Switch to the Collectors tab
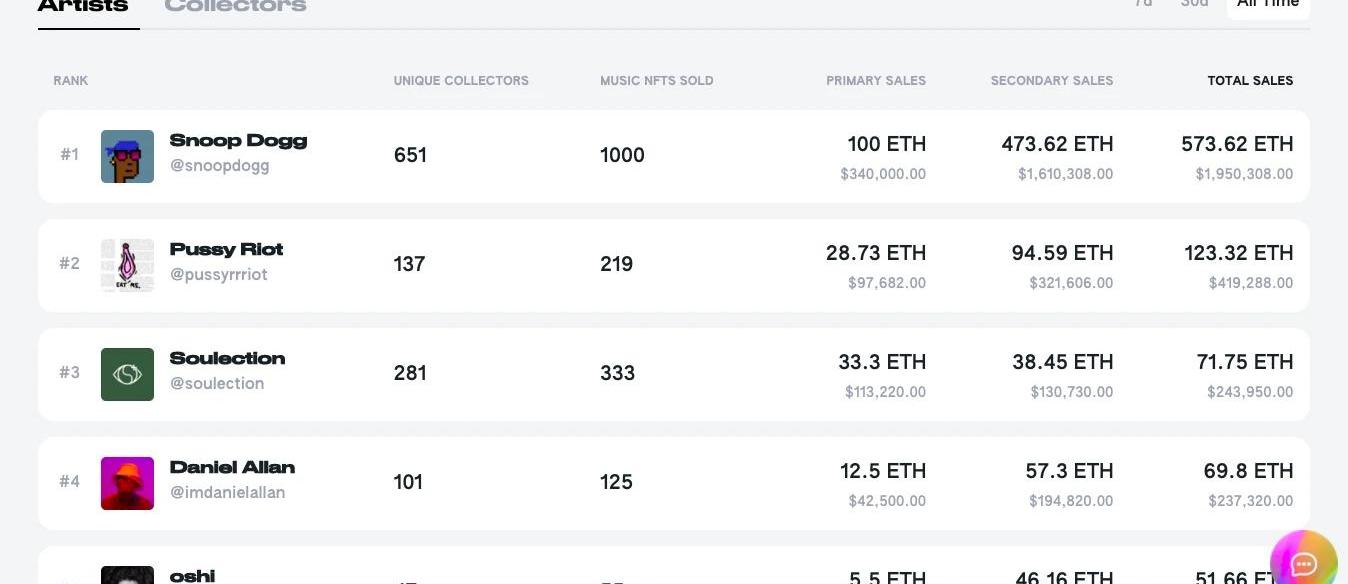 (x=235, y=6)
